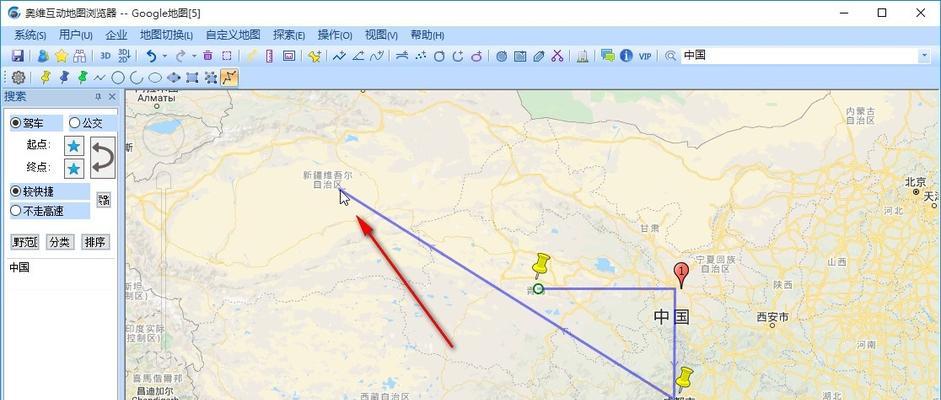Click the purple scissors cut icon
This screenshot has height=400, width=941.
coord(558,56)
